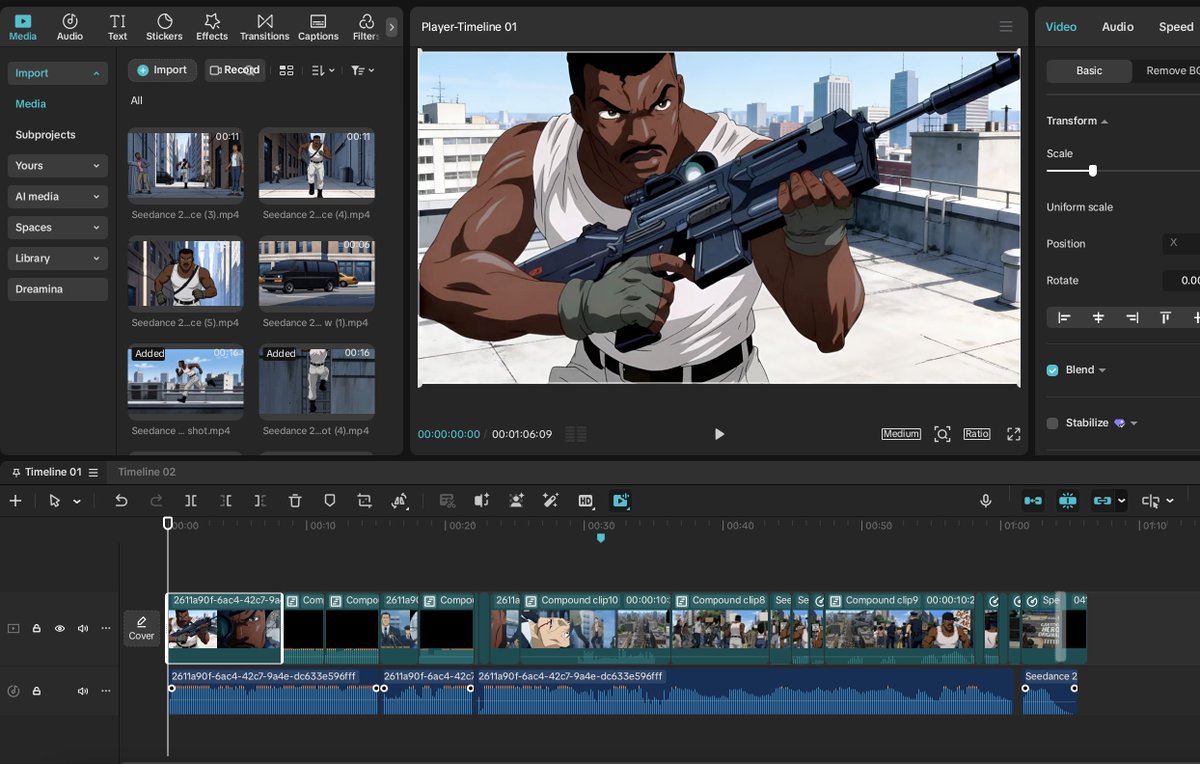Expand the Blend options arrow

pyautogui.click(x=1102, y=371)
